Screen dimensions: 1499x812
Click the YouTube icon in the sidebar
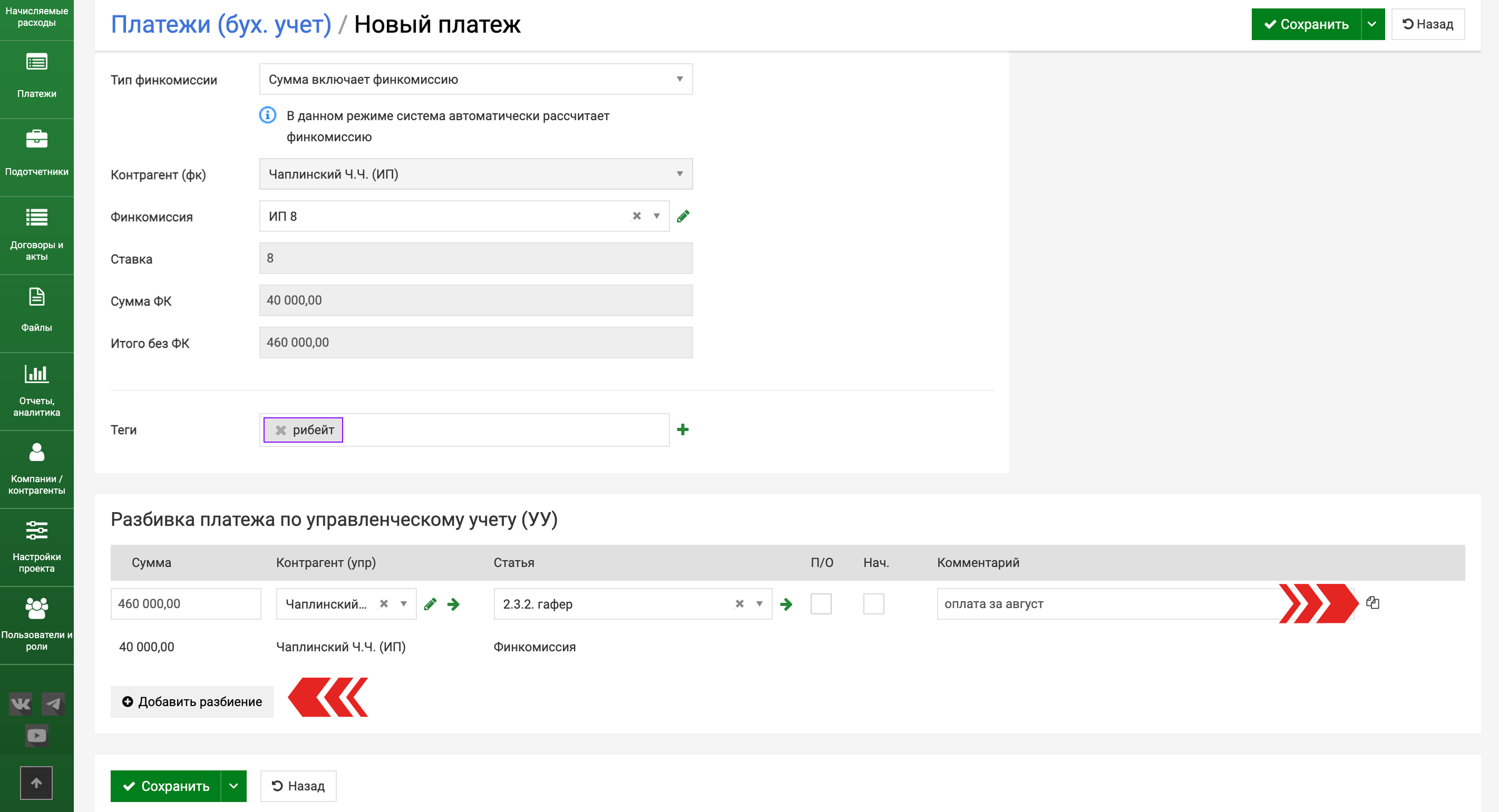point(37,735)
